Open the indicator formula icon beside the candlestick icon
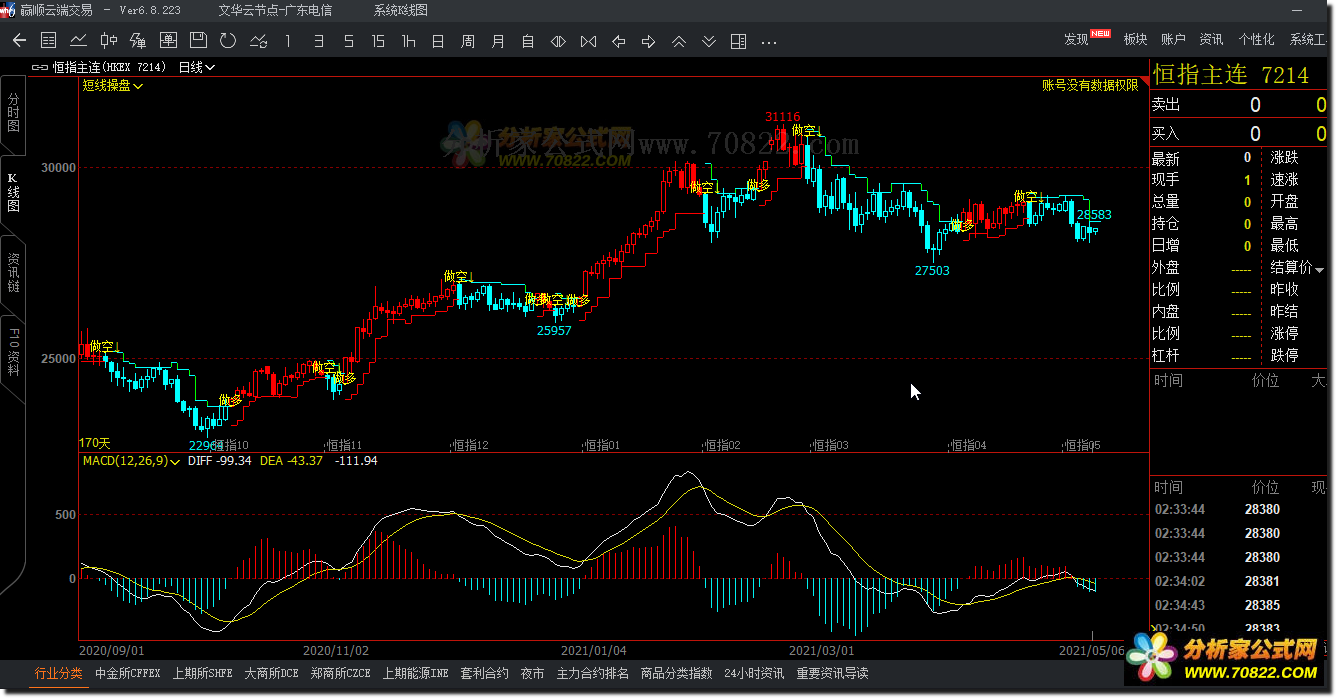Viewport: 1337px width, 698px height. tap(138, 41)
